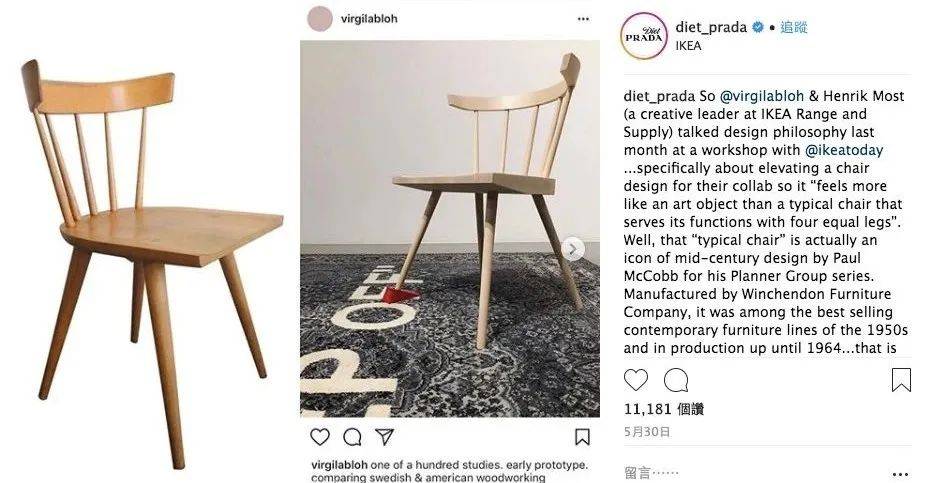Open comments on virgilabloh post
934x483 pixels.
[x=352, y=437]
